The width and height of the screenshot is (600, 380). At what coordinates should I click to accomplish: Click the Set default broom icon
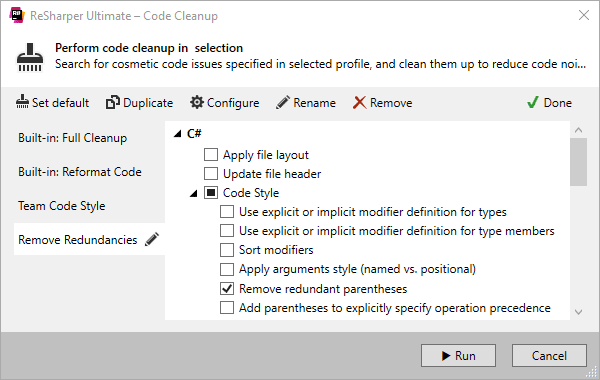coord(22,102)
